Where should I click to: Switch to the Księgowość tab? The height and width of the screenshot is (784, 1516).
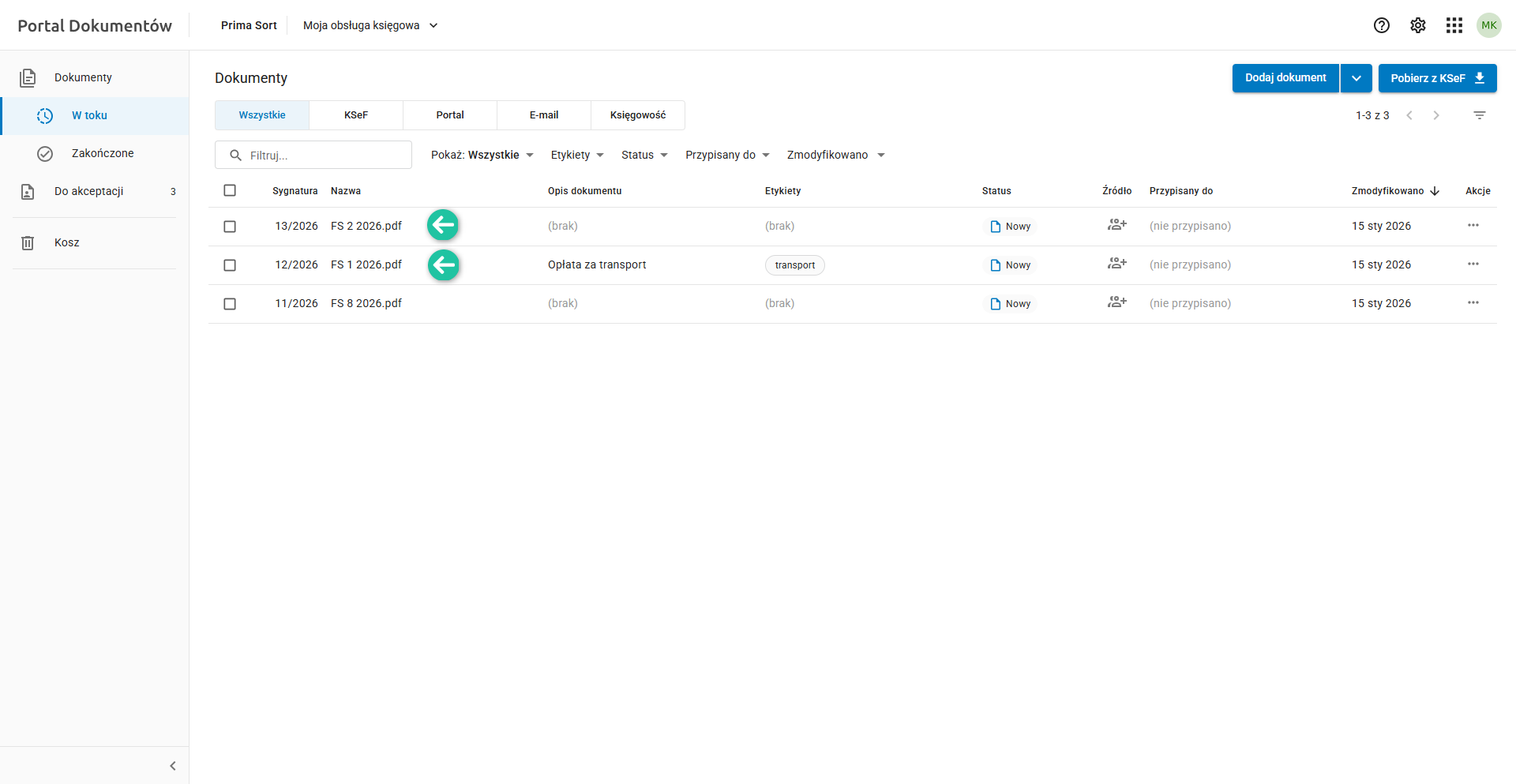[637, 115]
